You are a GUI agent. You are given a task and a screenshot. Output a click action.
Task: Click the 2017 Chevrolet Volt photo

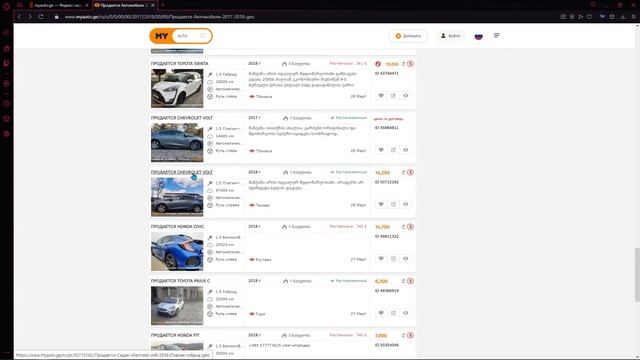[x=177, y=142]
